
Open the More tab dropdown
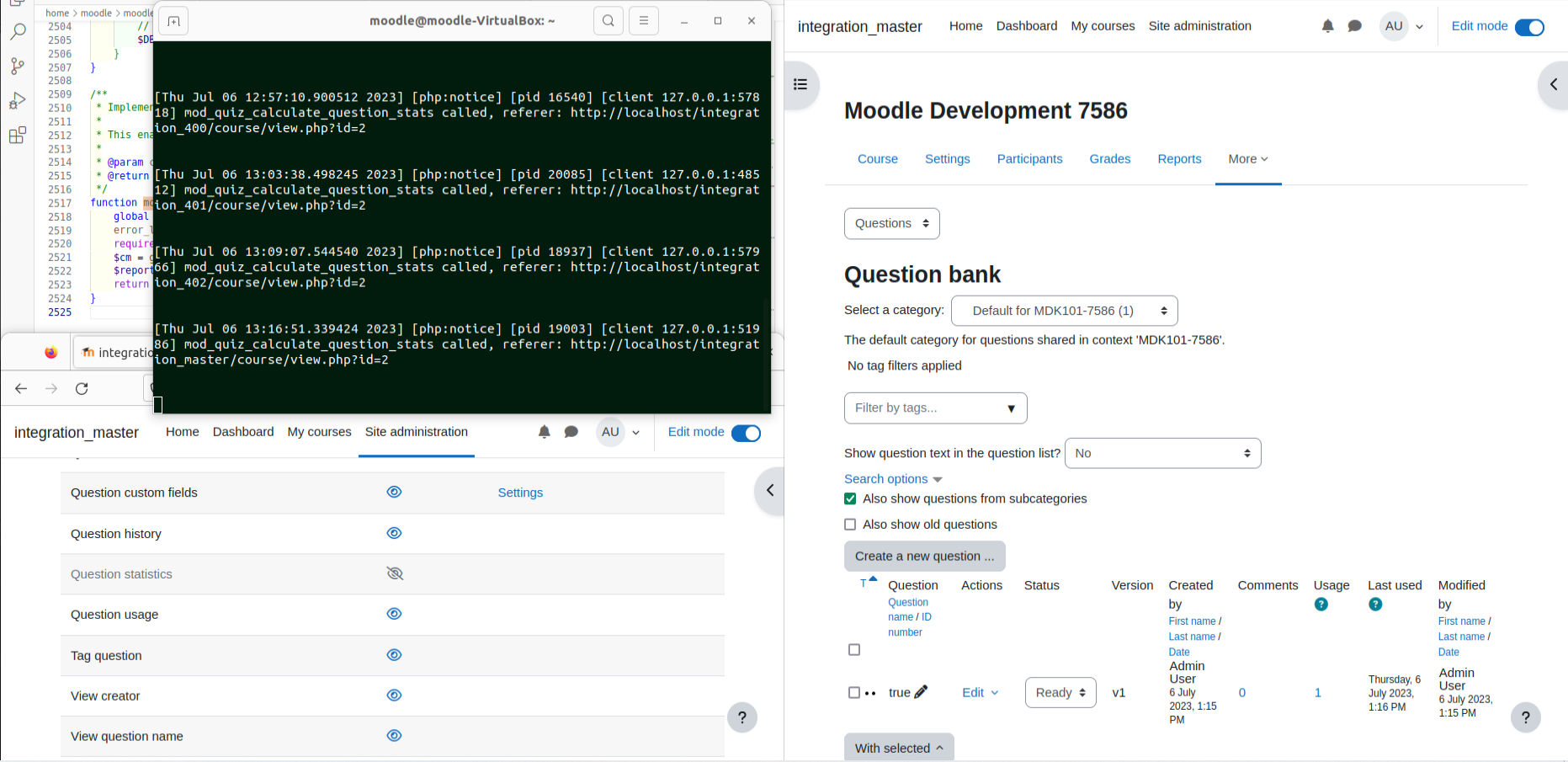click(1248, 159)
